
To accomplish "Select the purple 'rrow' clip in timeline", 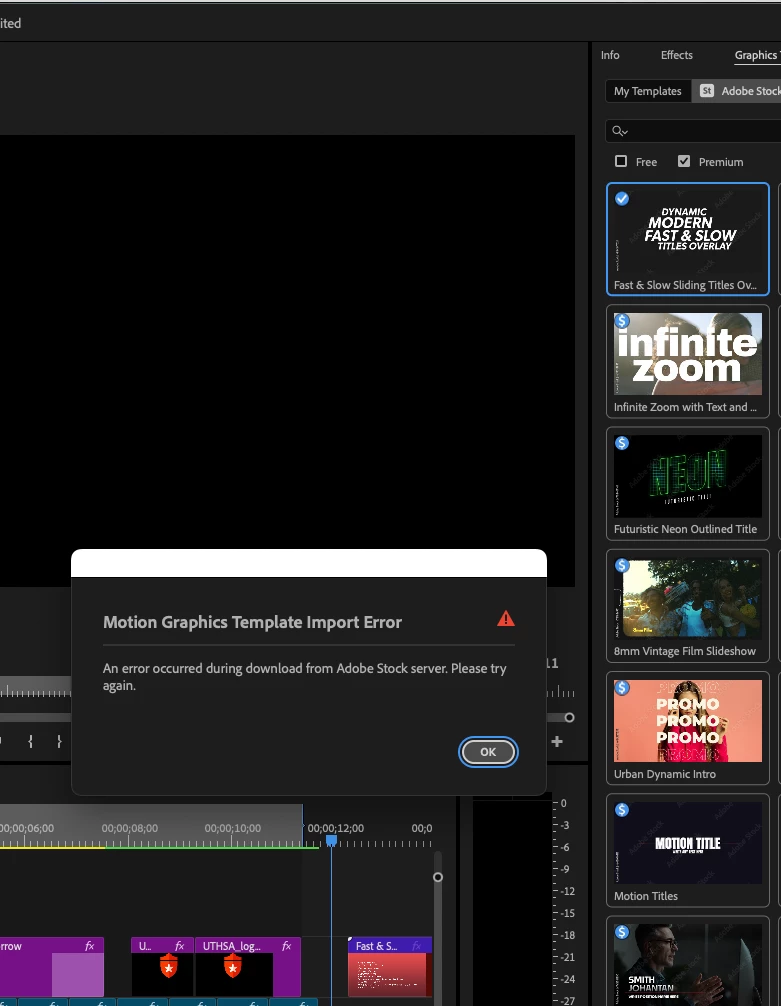I will pos(51,966).
